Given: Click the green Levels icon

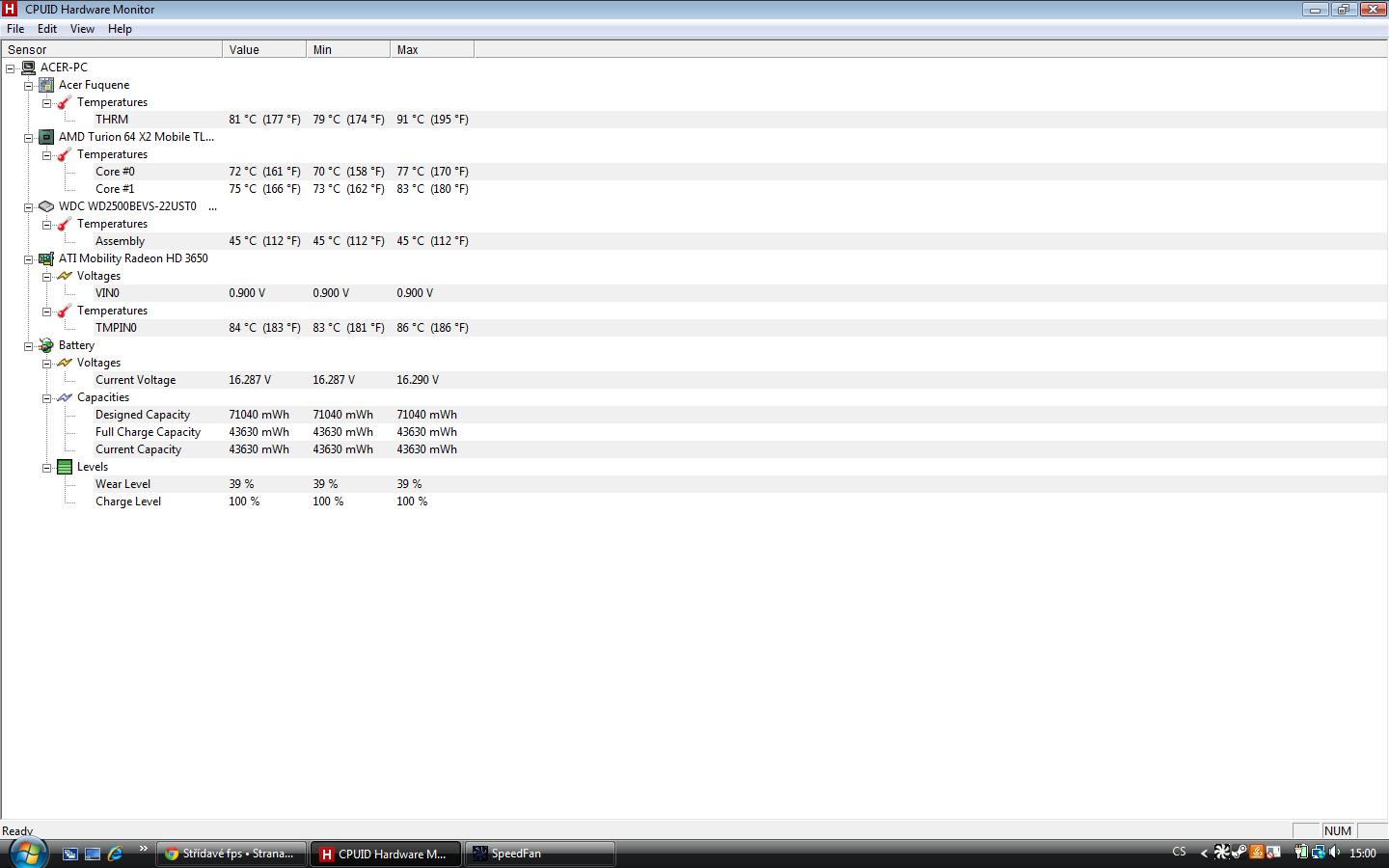Looking at the screenshot, I should pos(65,467).
